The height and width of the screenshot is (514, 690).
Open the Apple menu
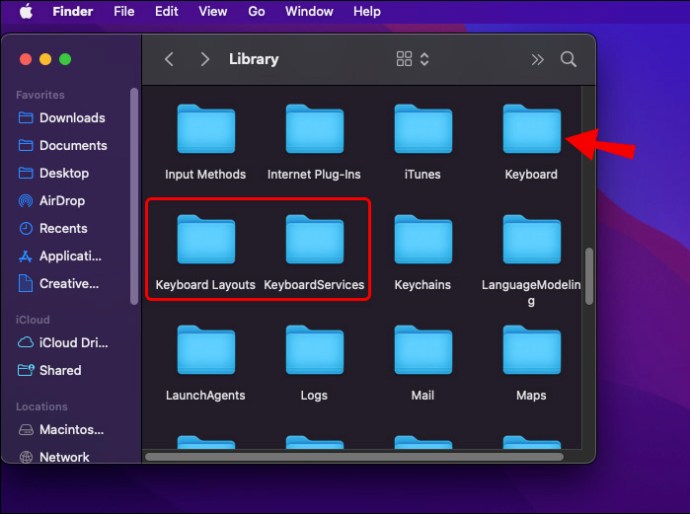pos(26,11)
